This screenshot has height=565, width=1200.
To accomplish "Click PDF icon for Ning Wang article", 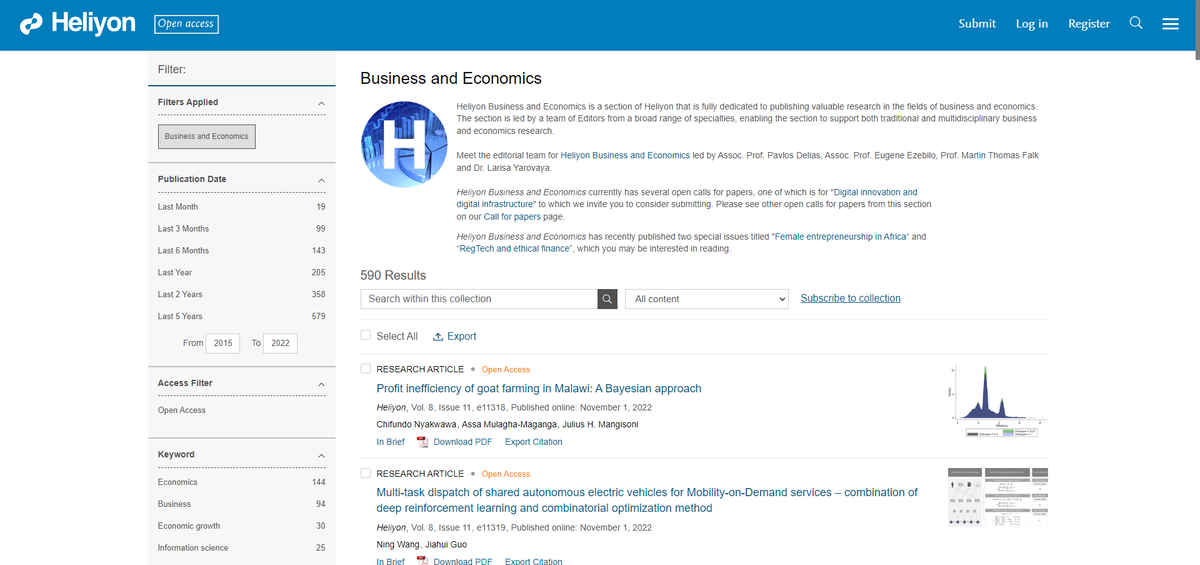I will coord(422,561).
